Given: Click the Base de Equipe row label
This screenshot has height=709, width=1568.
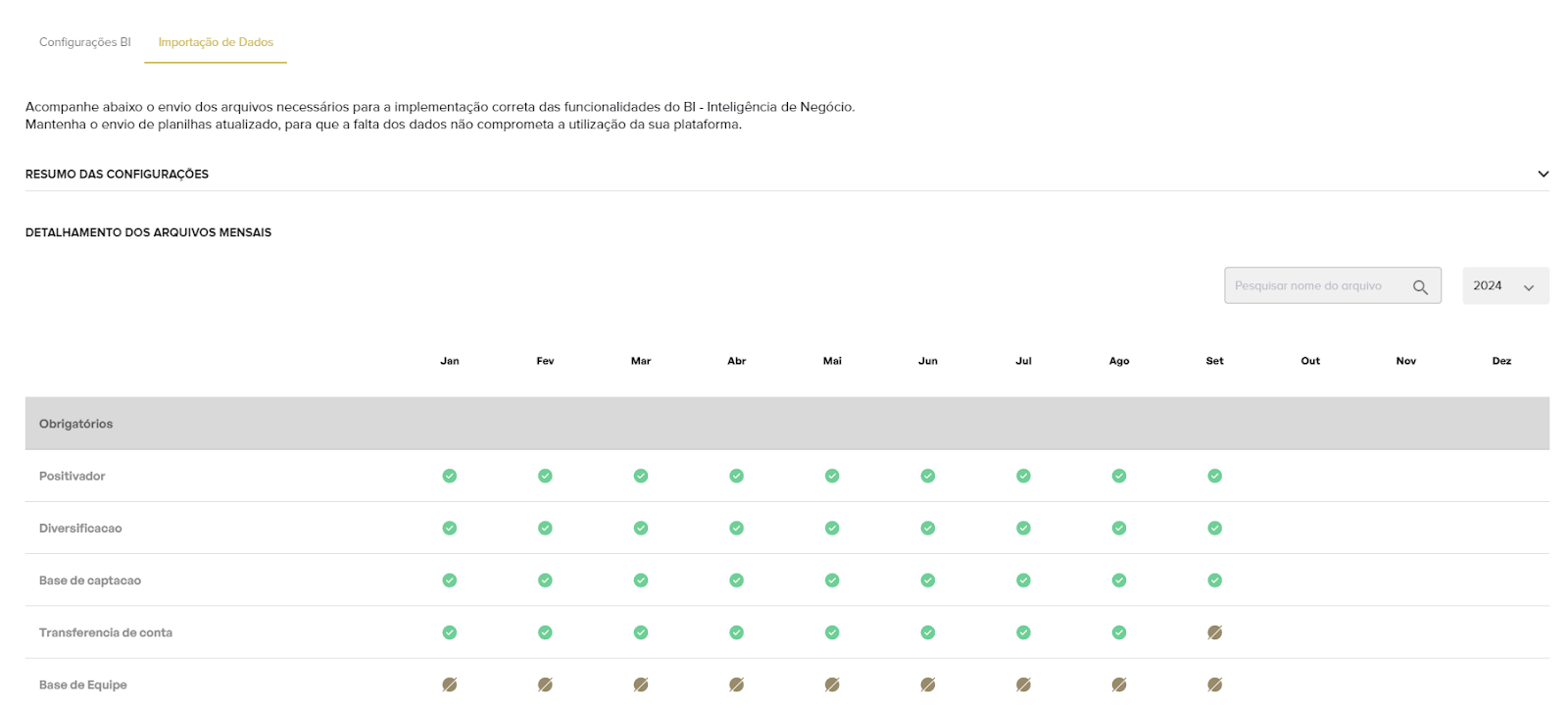Looking at the screenshot, I should pyautogui.click(x=83, y=684).
